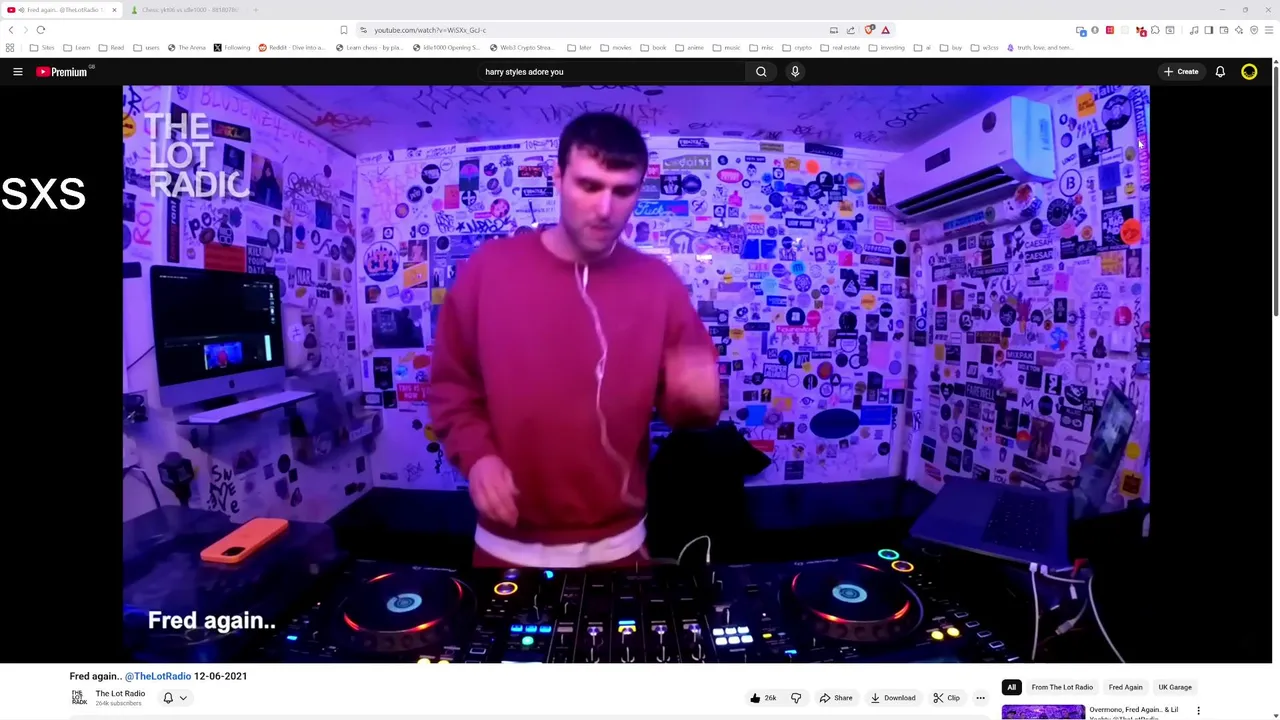Open YouTube notifications bell

point(1220,72)
